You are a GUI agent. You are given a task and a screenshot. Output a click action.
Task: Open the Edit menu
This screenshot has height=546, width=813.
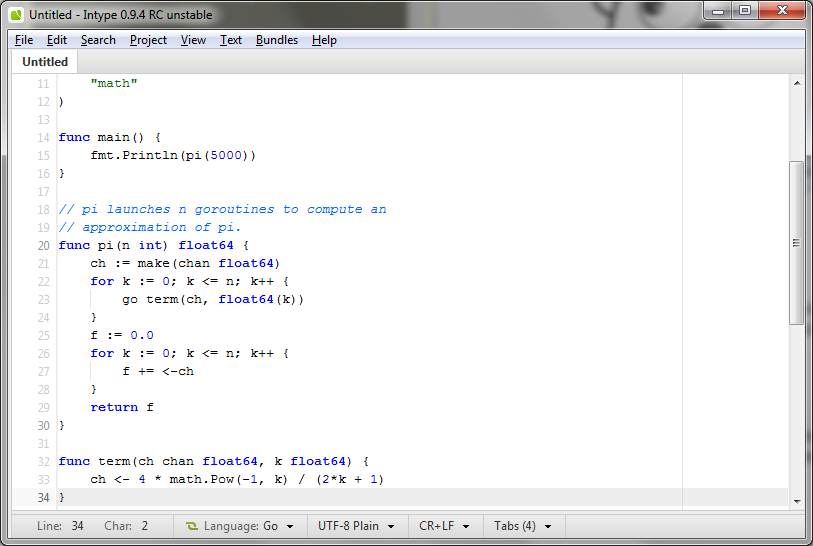point(57,40)
